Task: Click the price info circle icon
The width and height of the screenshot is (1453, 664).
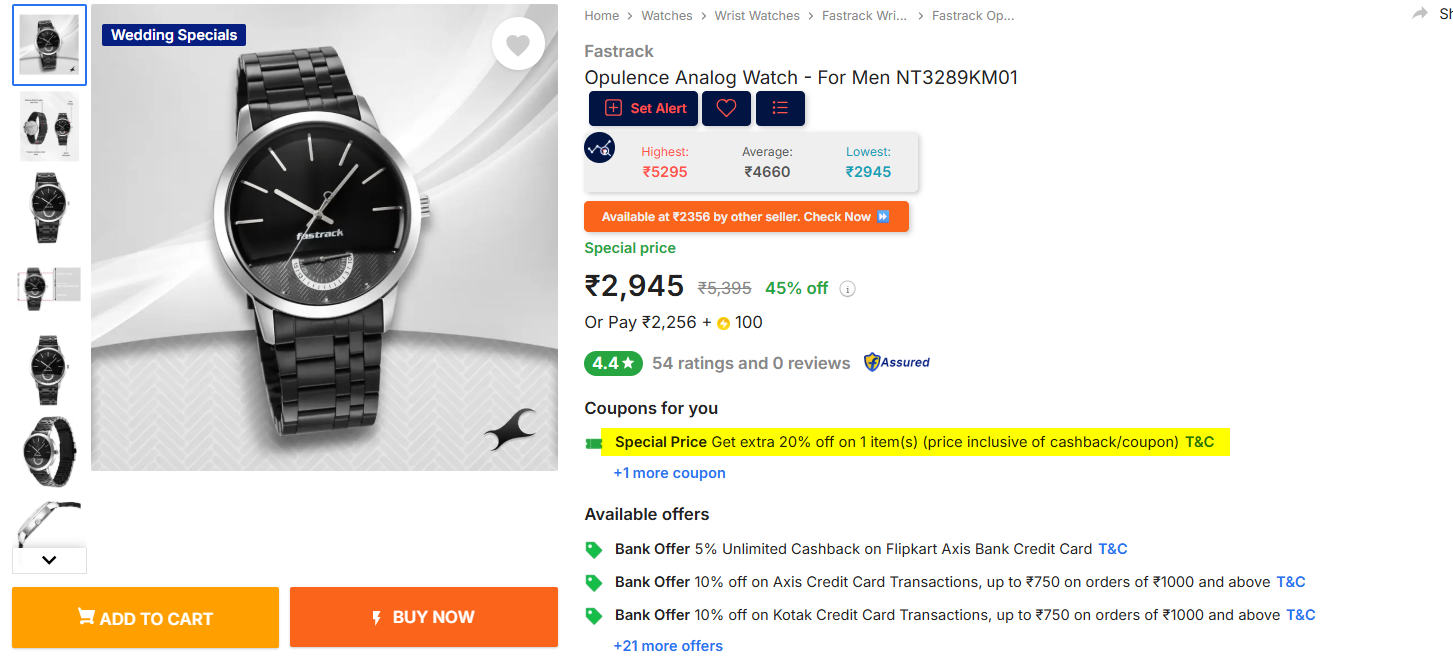Action: (x=848, y=289)
